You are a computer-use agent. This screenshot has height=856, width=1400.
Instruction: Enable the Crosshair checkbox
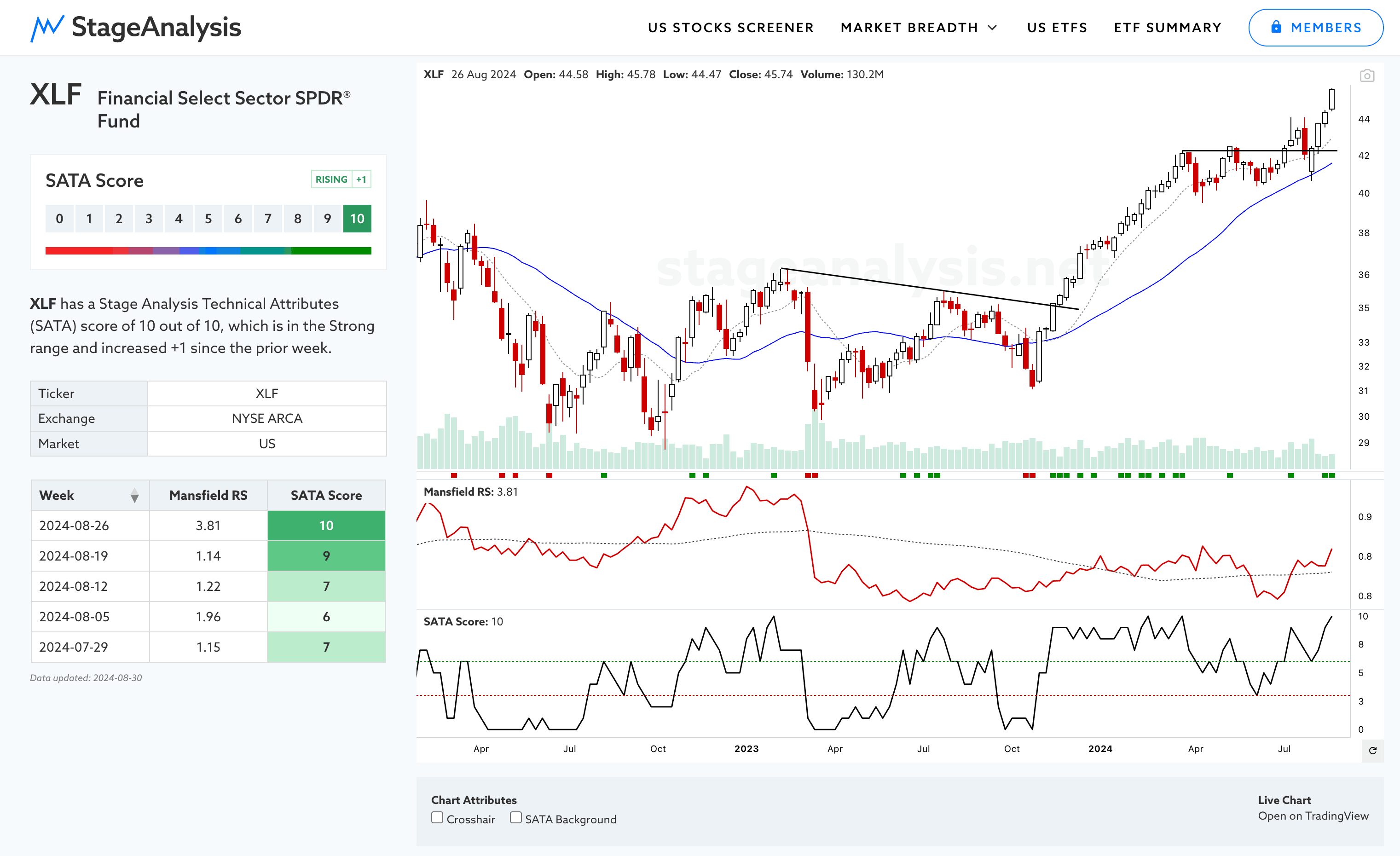[437, 817]
